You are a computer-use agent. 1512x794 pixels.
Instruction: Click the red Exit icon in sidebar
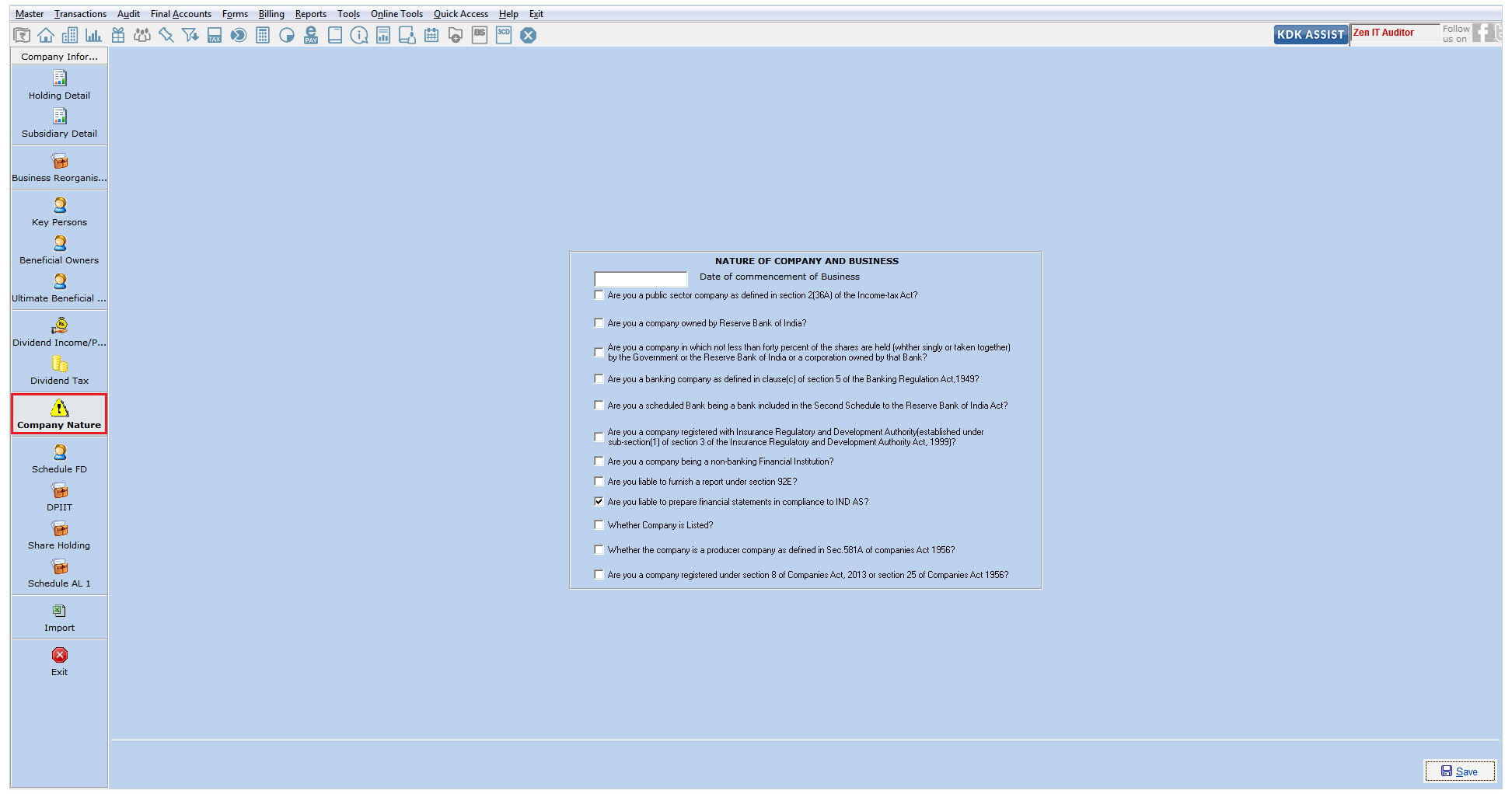(x=60, y=655)
